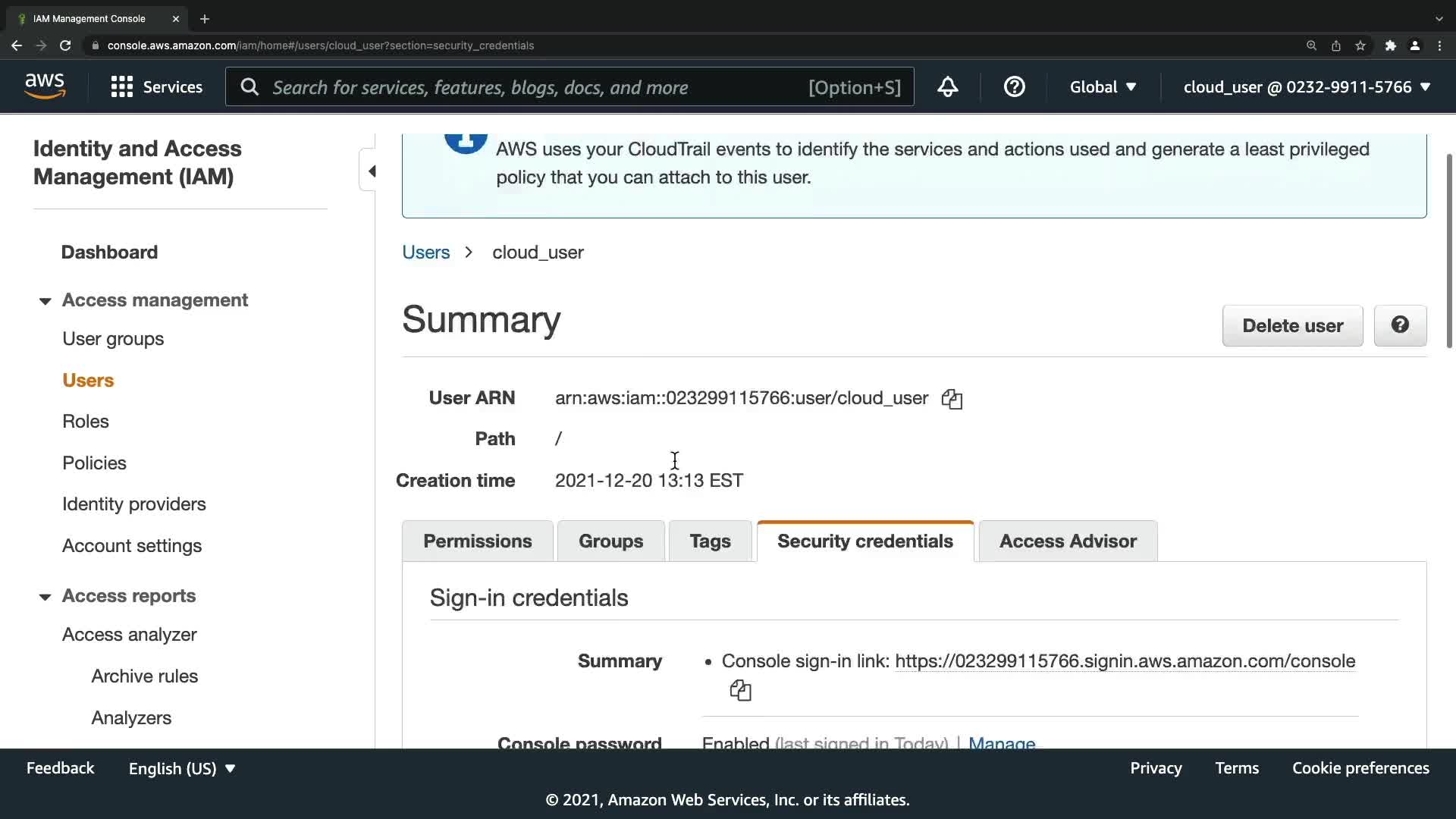Screen dimensions: 1456x819
Task: Click the AWS logo home icon
Action: coord(45,86)
